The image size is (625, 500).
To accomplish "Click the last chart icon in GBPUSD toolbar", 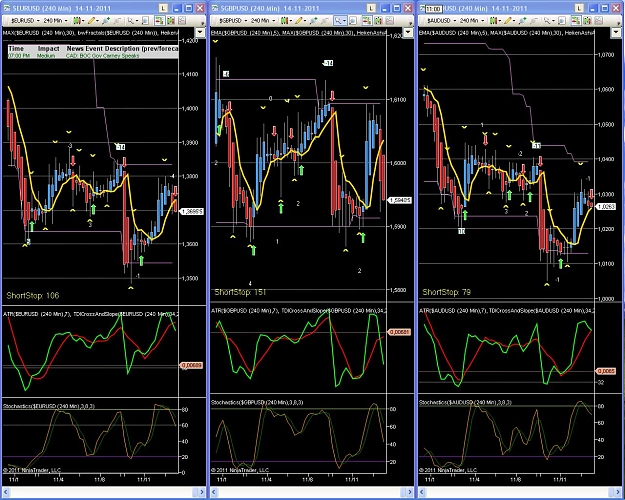I will (389, 20).
